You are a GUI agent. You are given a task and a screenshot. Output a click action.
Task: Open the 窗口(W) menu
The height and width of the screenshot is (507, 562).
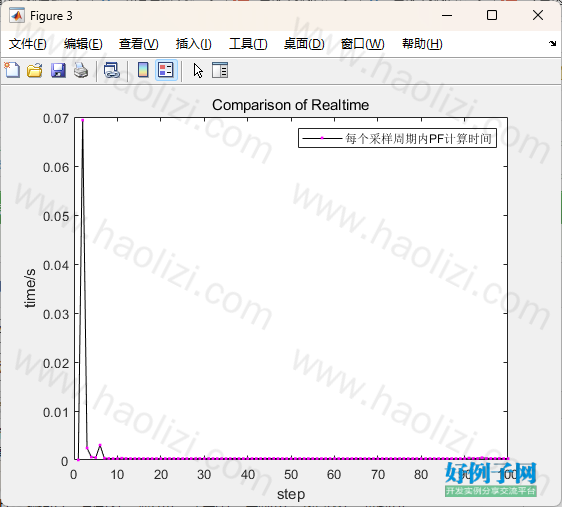pos(362,44)
